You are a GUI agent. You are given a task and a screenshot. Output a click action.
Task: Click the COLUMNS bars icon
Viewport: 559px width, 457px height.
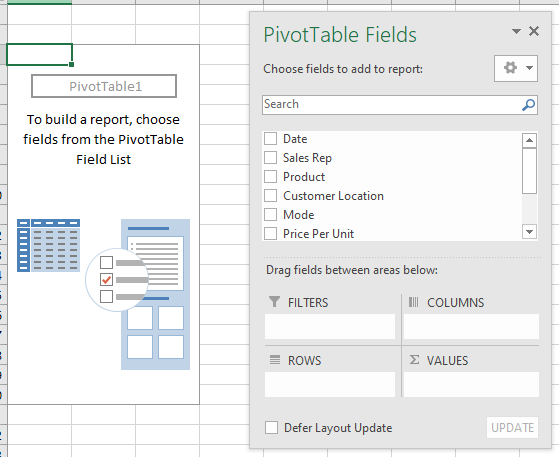tap(414, 302)
